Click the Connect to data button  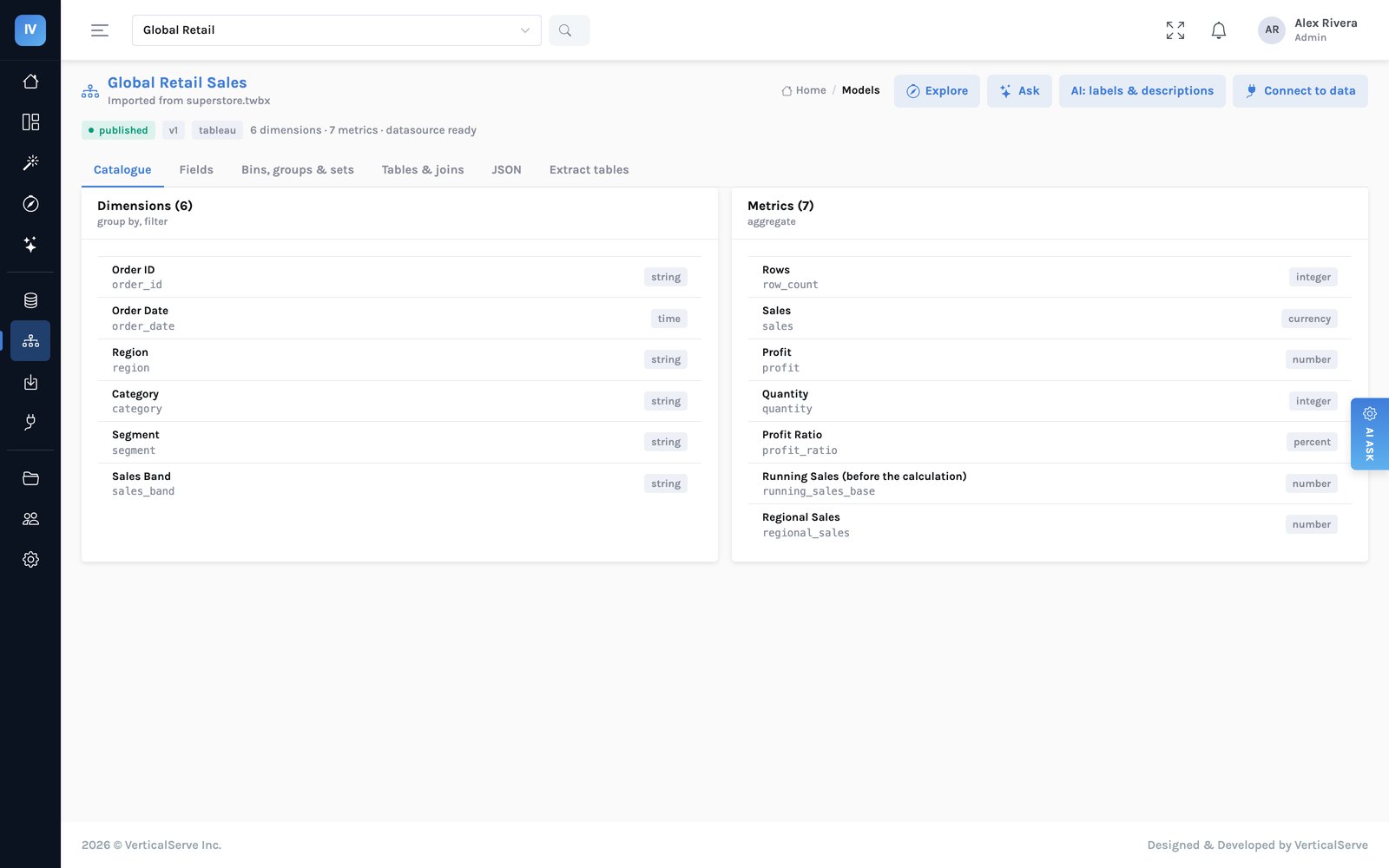coord(1300,91)
